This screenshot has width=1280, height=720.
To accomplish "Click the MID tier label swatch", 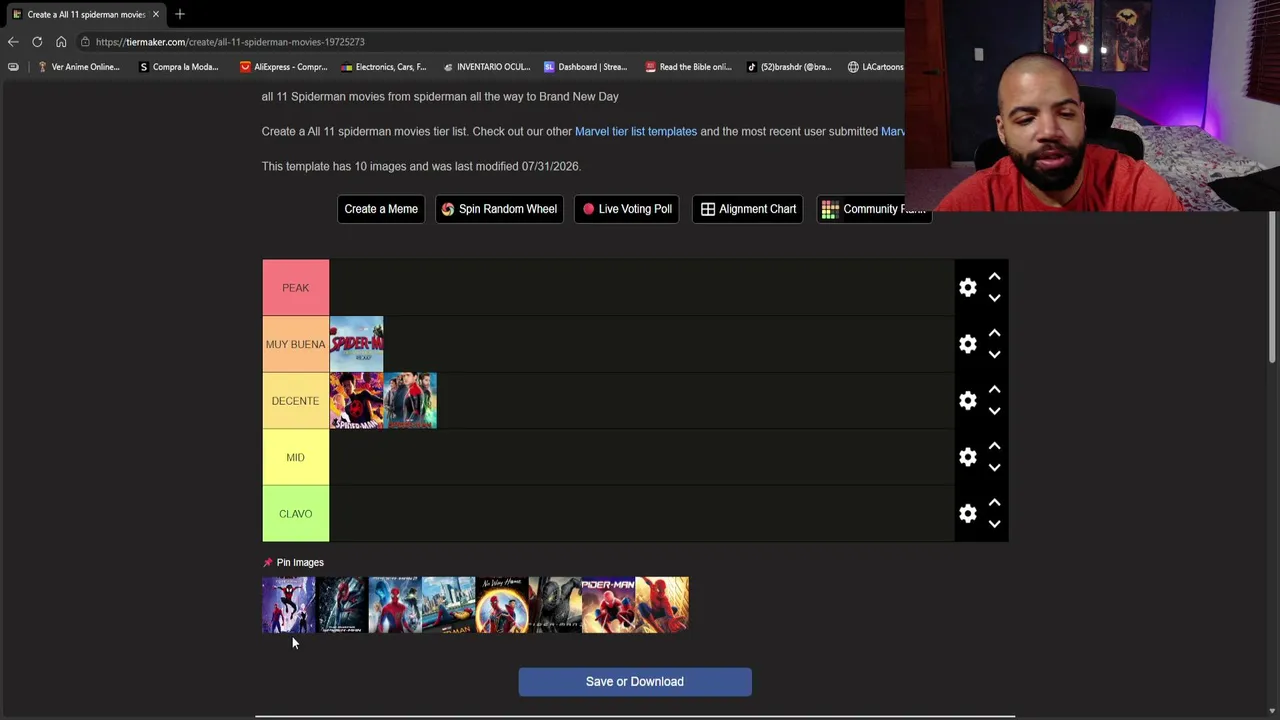I will pyautogui.click(x=295, y=457).
